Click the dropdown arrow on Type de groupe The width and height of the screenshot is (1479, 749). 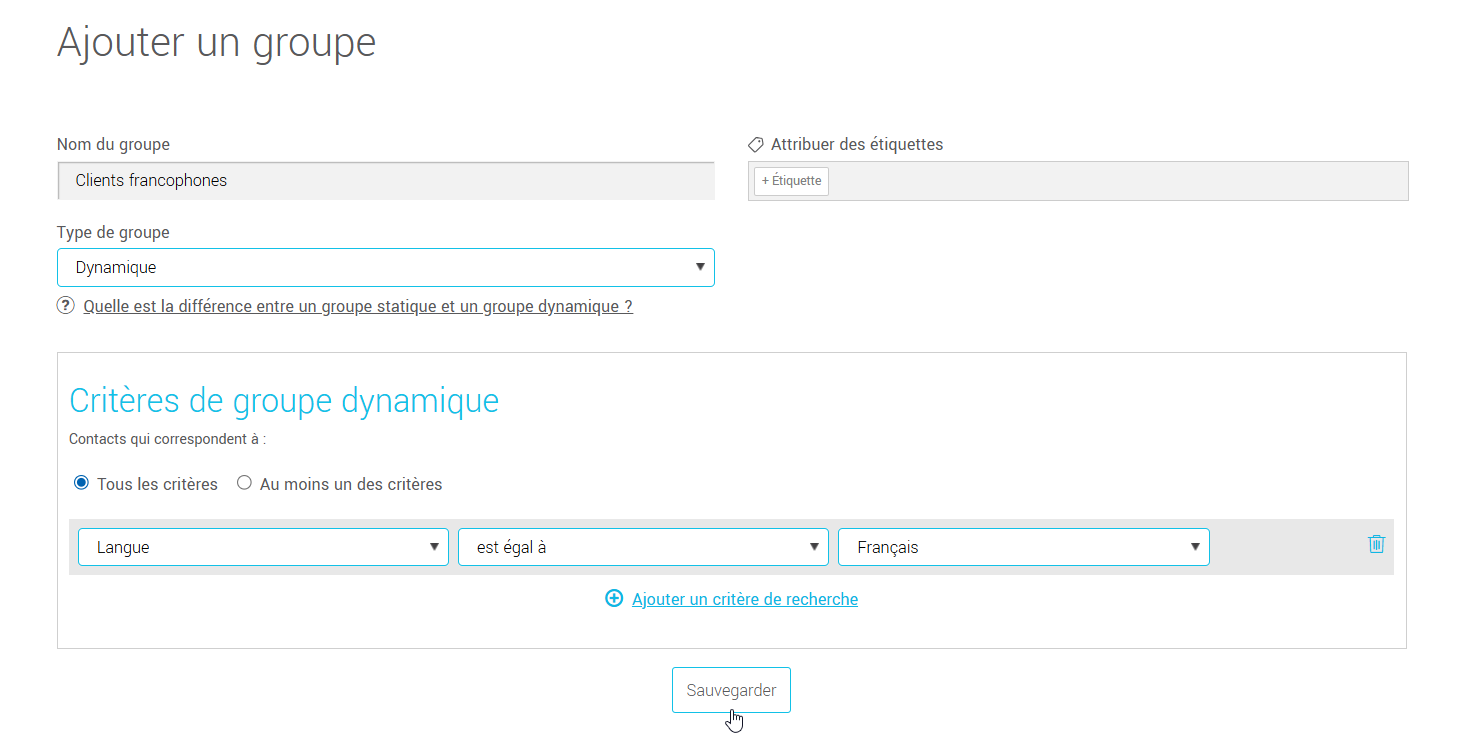700,267
